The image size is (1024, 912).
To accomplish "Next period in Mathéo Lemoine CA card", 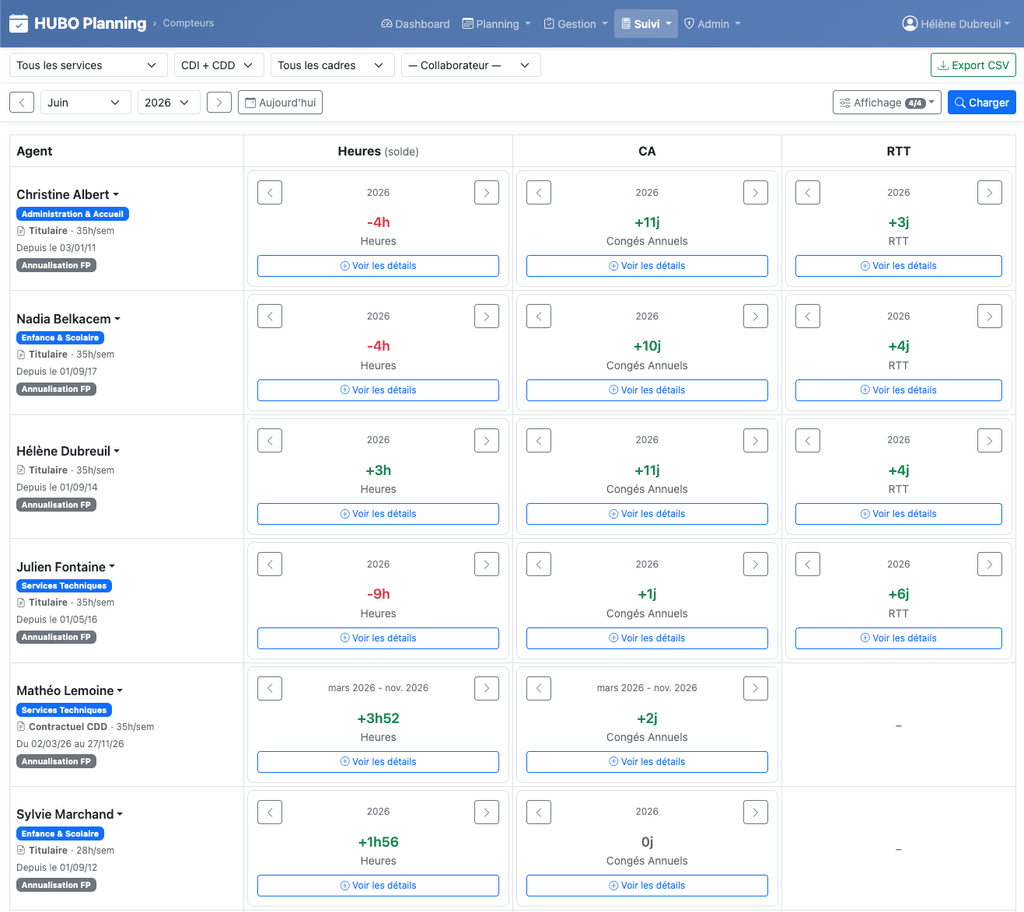I will [756, 688].
